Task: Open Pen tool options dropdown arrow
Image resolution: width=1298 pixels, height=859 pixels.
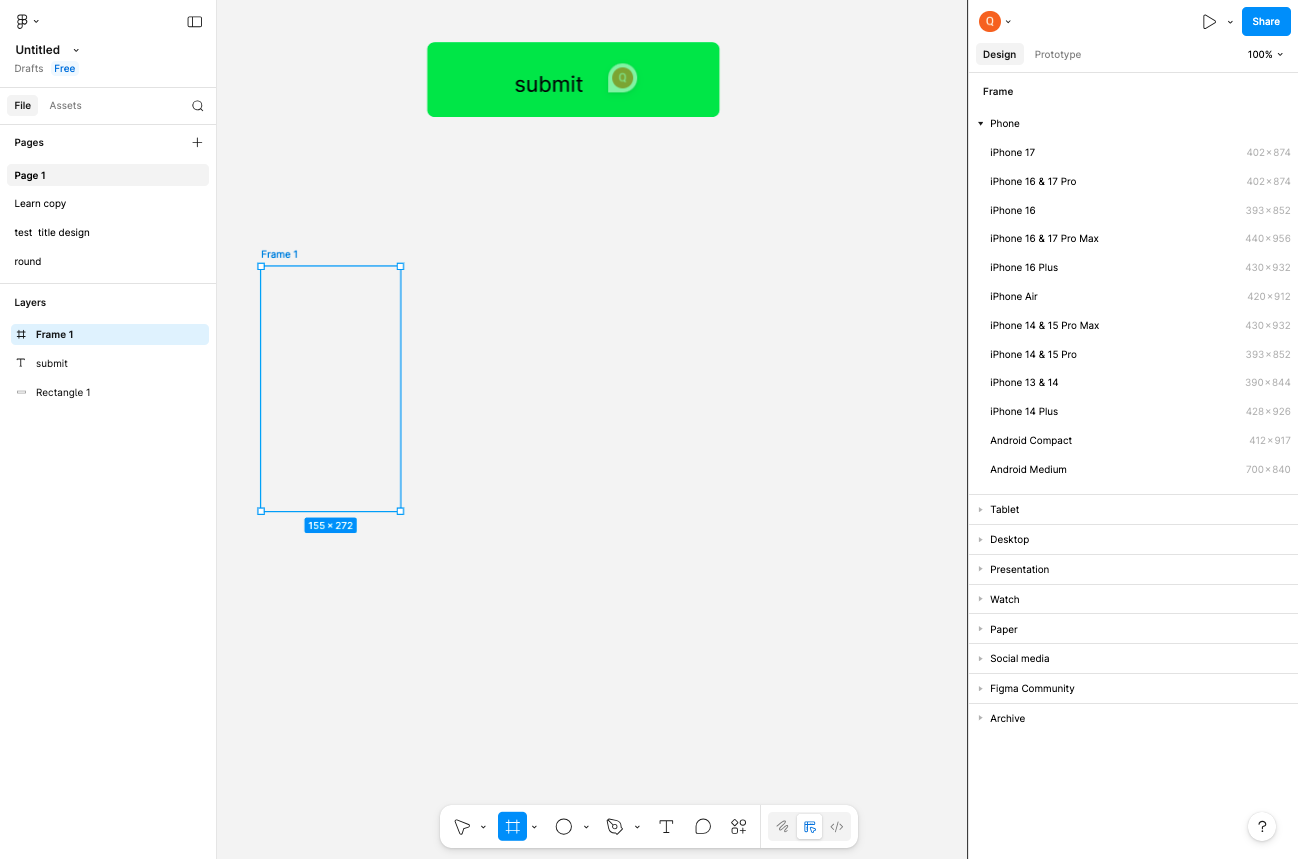Action: point(637,828)
